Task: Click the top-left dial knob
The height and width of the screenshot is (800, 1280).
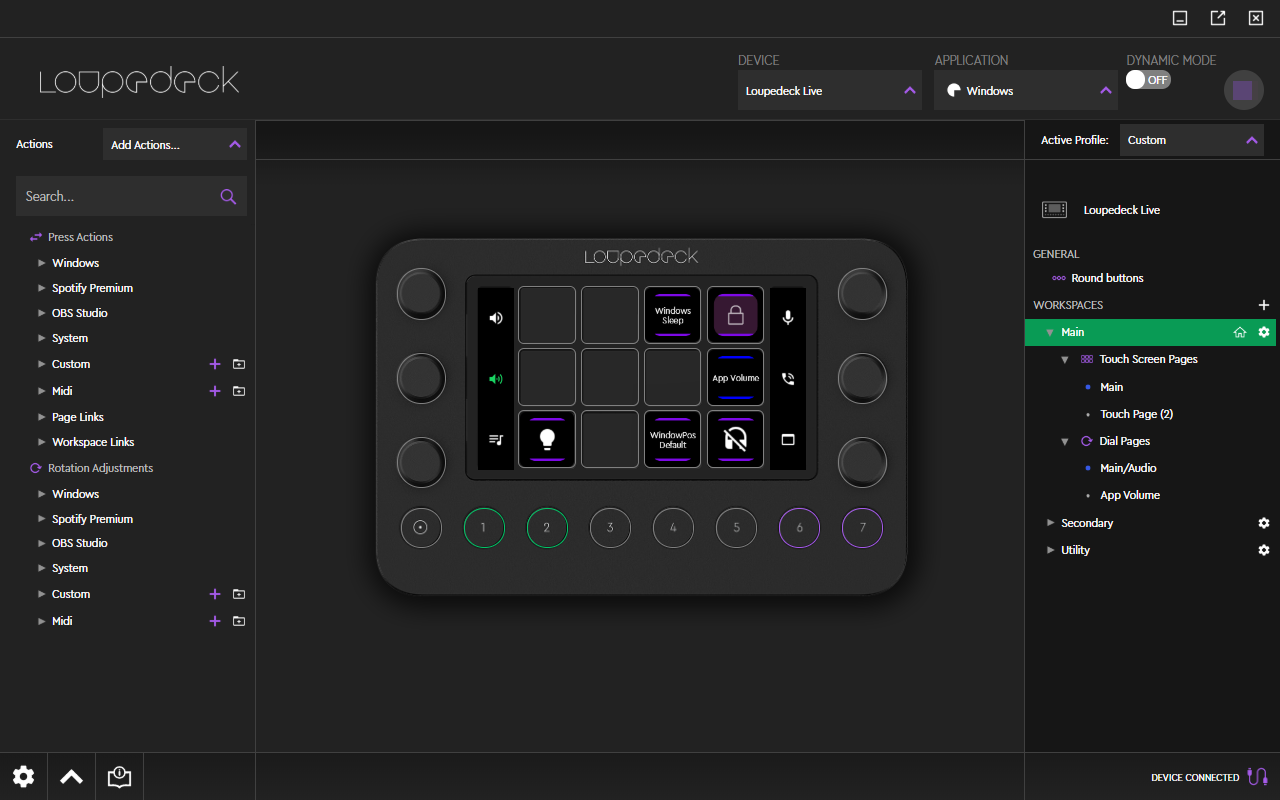Action: (421, 293)
